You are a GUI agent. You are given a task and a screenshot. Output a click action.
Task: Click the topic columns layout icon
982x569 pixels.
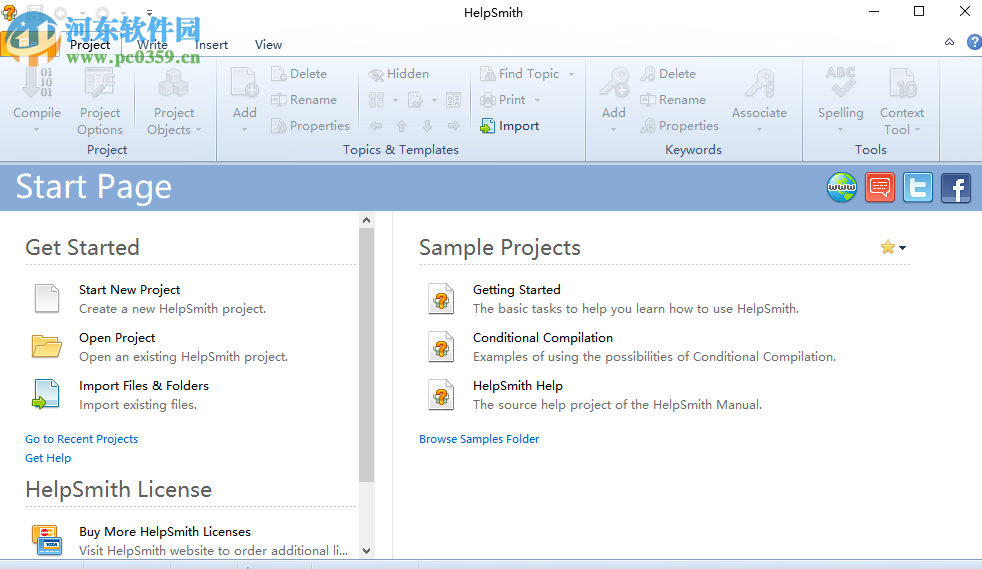coord(453,100)
